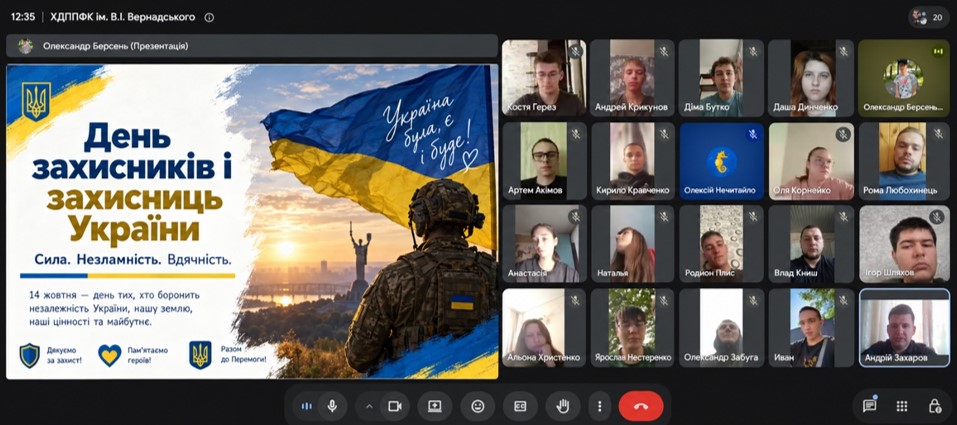The height and width of the screenshot is (425, 957).
Task: Toggle the microphone button
Action: (332, 407)
